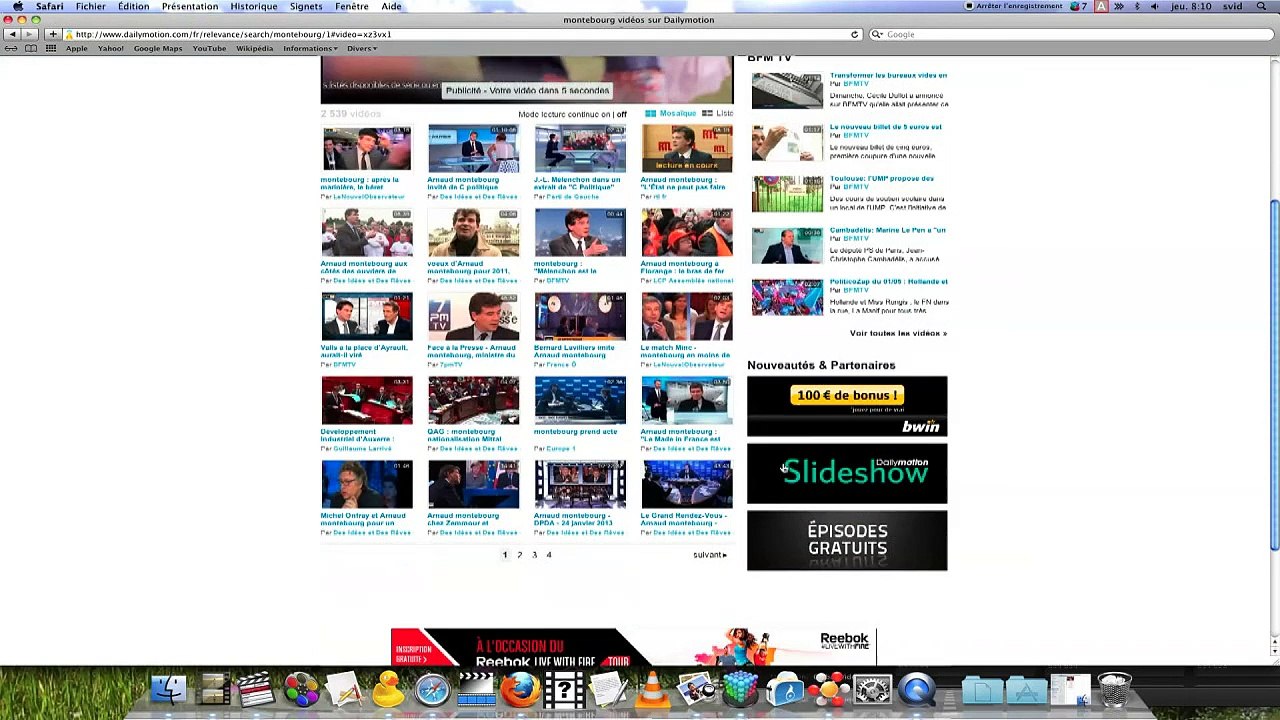1280x720 pixels.
Task: Open 'Le Grand Rendez-Vous' video title
Action: (683, 519)
